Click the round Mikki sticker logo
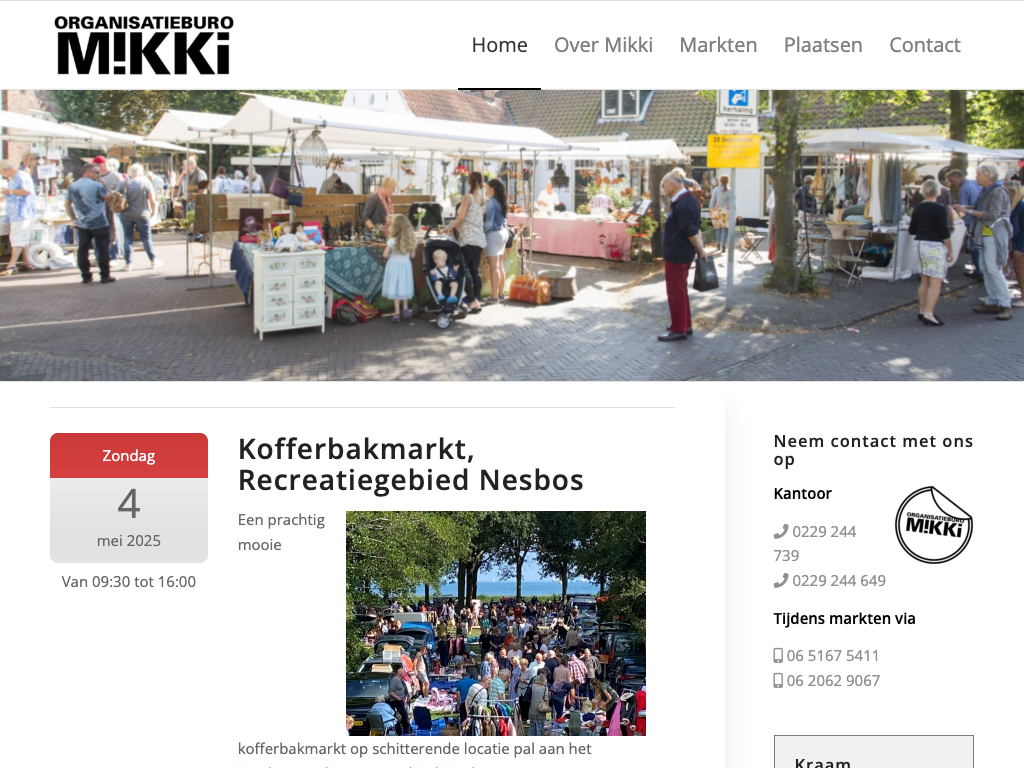The width and height of the screenshot is (1024, 768). pos(933,524)
